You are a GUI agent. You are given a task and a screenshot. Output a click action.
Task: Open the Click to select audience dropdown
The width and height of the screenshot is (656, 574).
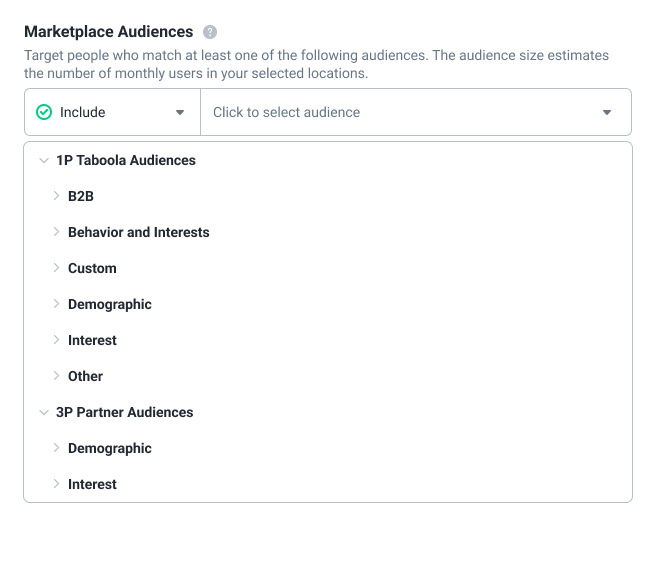pos(607,112)
